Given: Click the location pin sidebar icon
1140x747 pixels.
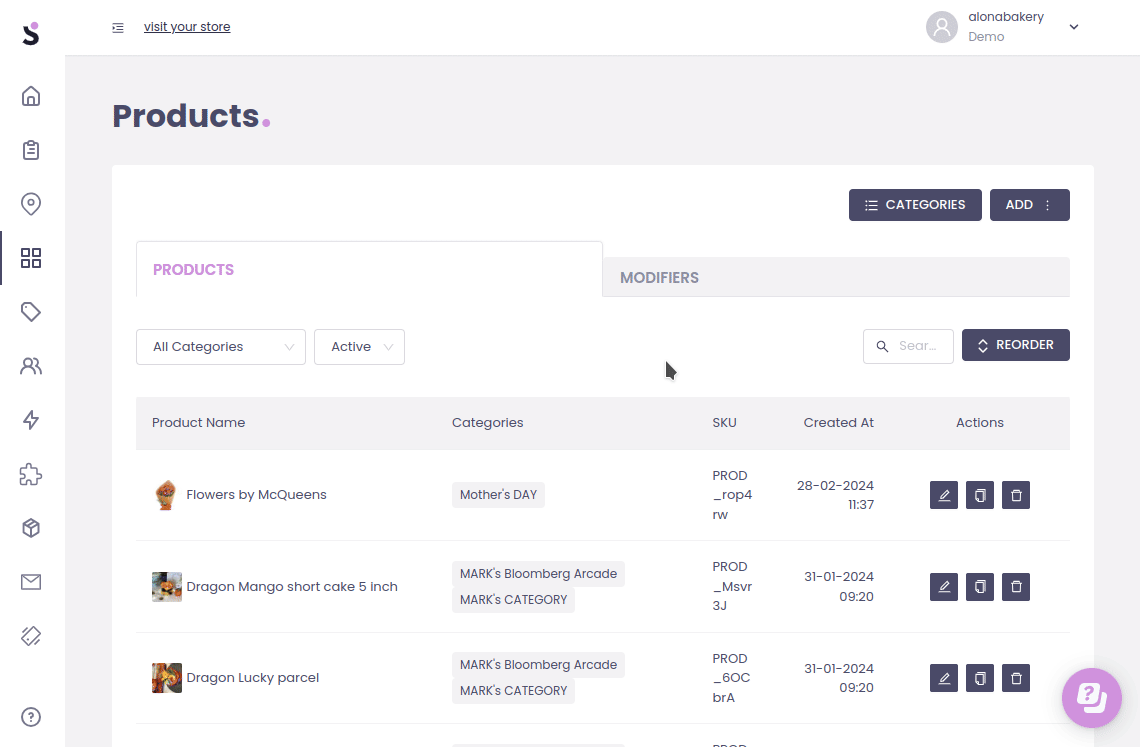Looking at the screenshot, I should pos(31,204).
